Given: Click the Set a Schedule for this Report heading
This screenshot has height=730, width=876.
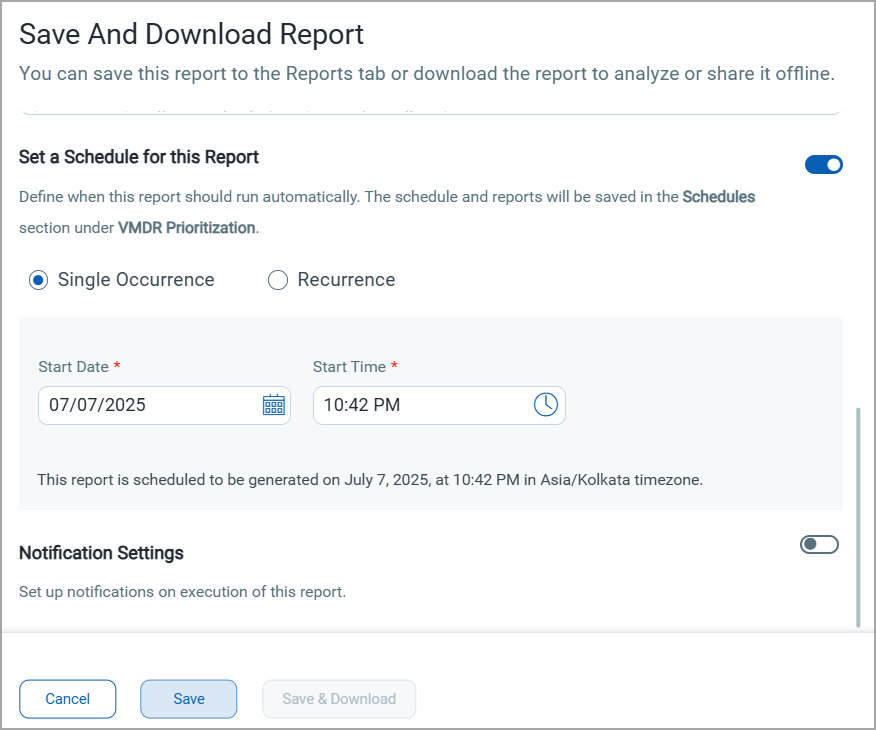Looking at the screenshot, I should pos(139,157).
